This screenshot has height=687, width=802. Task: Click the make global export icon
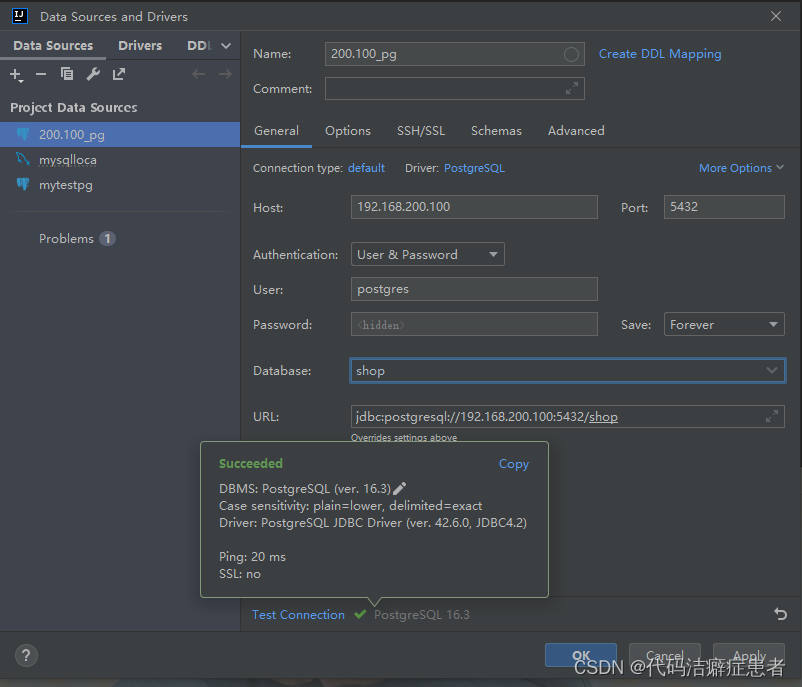(x=119, y=74)
